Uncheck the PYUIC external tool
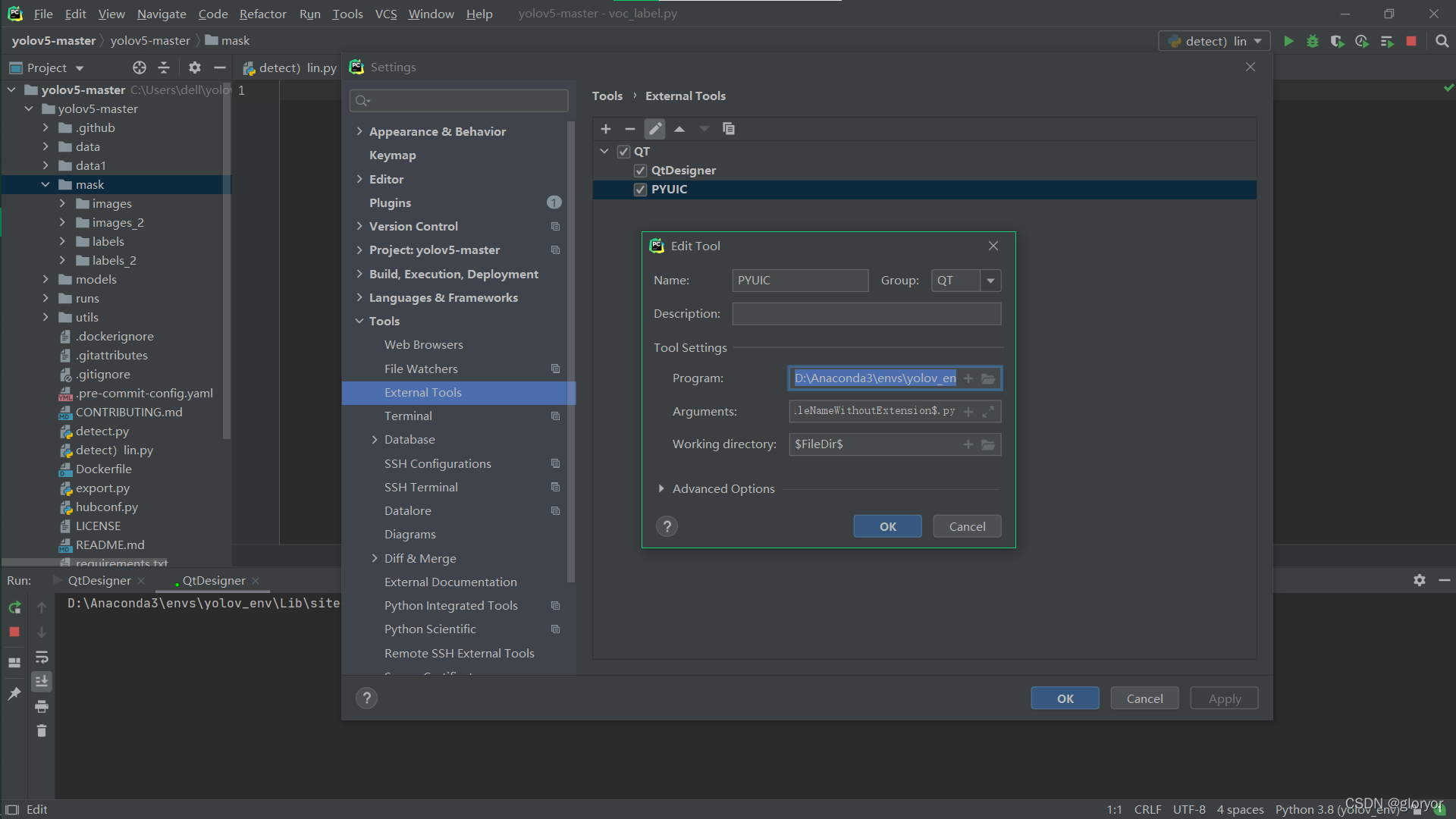The image size is (1456, 819). (x=640, y=189)
